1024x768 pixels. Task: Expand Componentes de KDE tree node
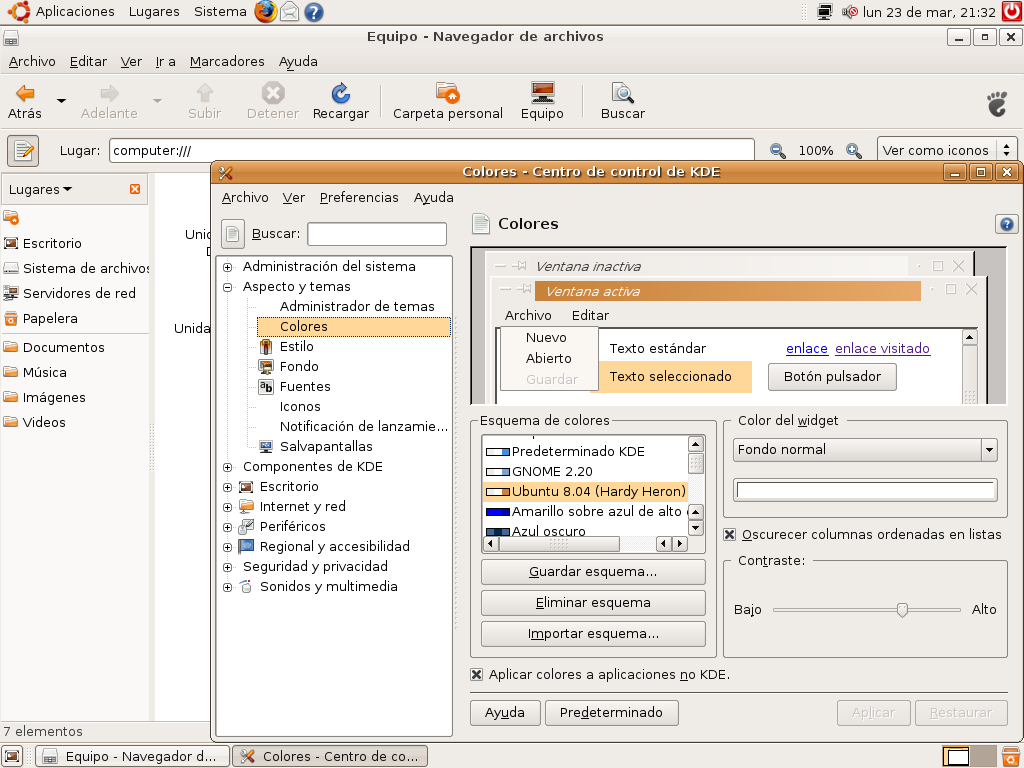(x=227, y=467)
